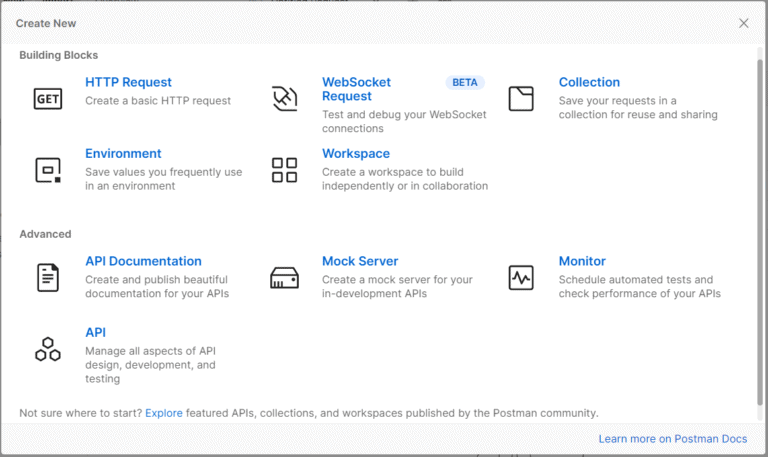The image size is (768, 457).
Task: Click 'Test and debug your WebSocket connections' text
Action: pyautogui.click(x=404, y=121)
